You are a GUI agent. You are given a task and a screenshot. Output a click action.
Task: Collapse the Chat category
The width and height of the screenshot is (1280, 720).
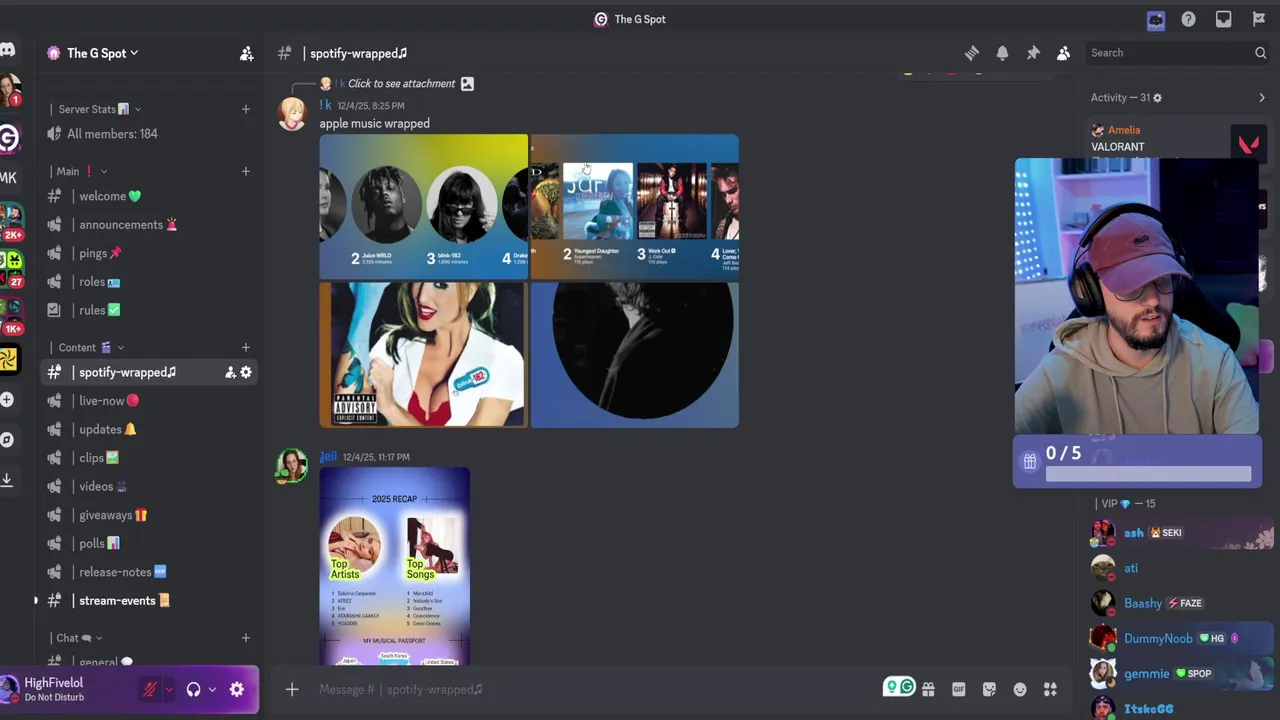point(78,638)
